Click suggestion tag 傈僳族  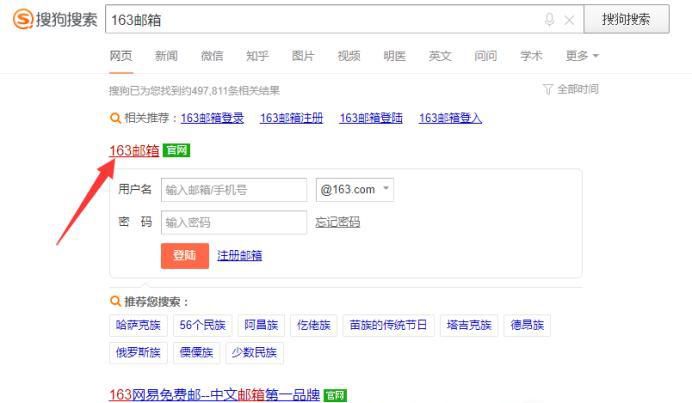[196, 353]
